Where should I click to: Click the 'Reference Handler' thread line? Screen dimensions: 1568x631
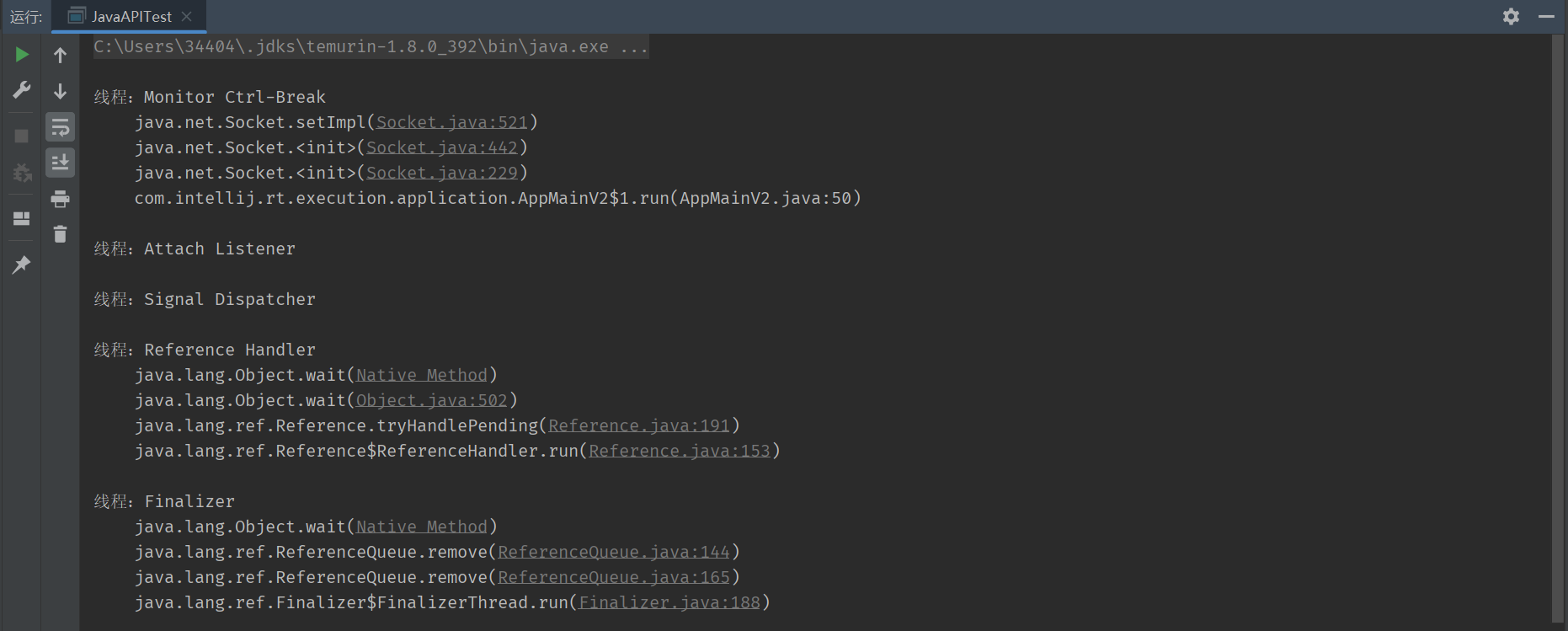click(205, 350)
